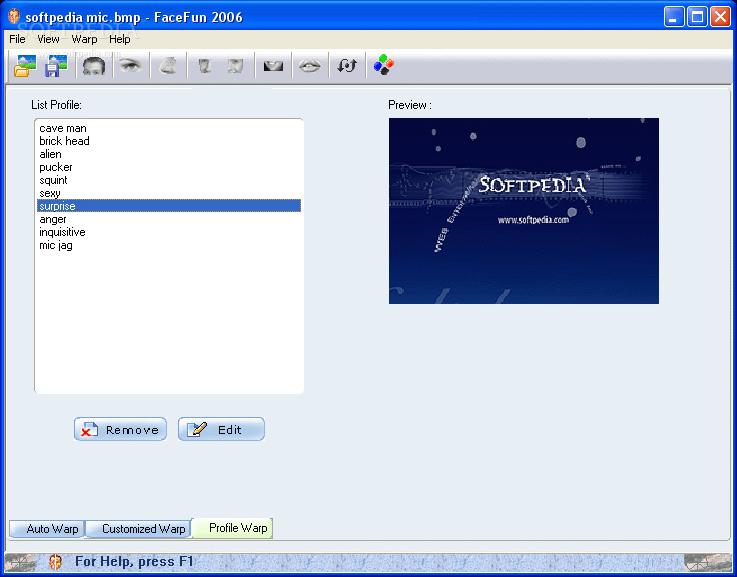Select the 'anger' profile
The image size is (737, 577).
169,219
